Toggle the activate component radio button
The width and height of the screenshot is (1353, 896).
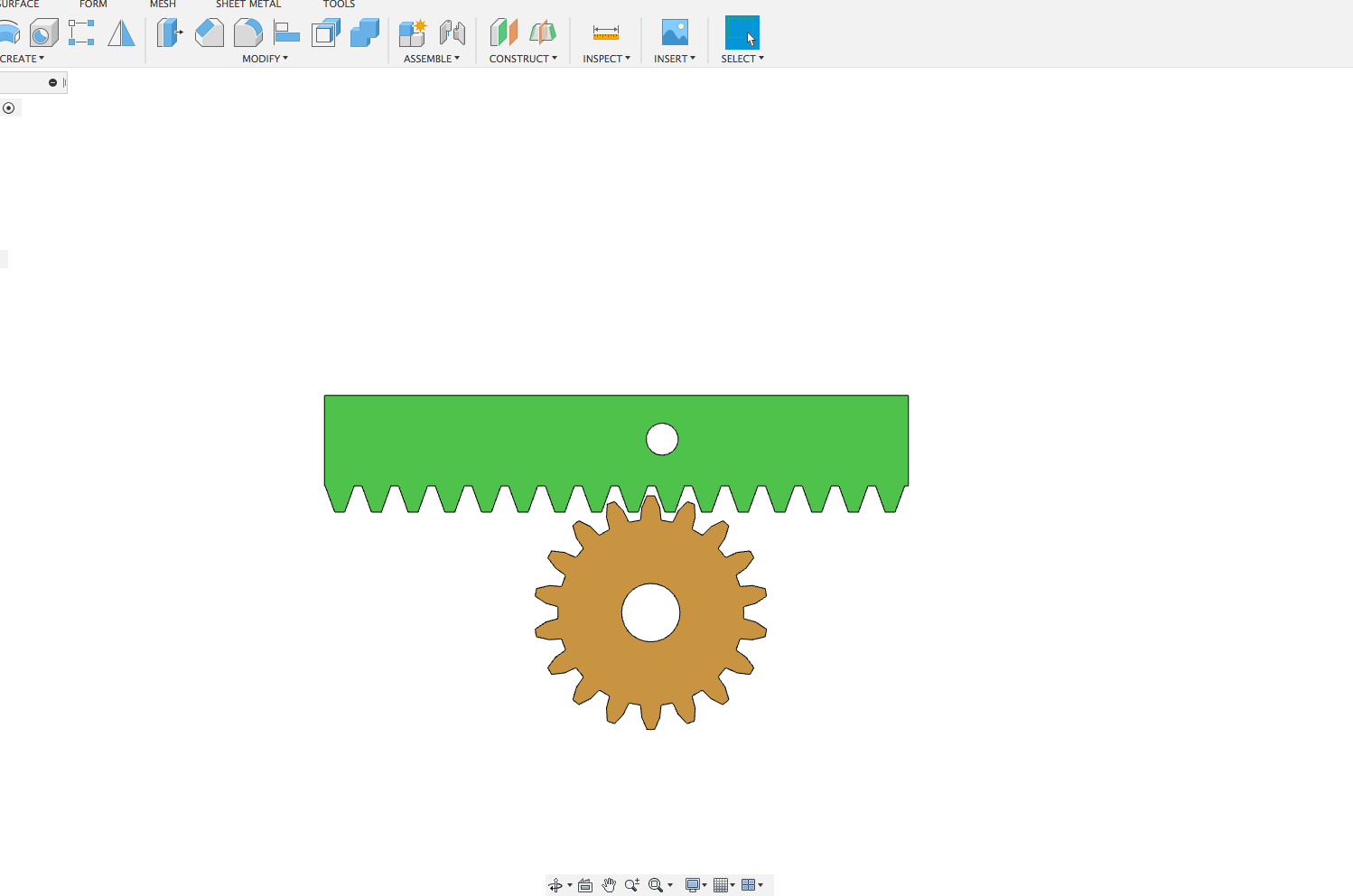9,108
